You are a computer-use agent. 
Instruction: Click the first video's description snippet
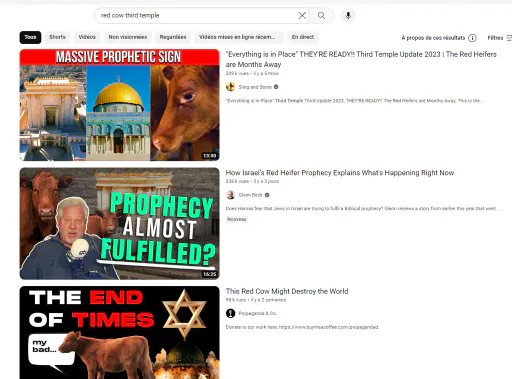click(x=355, y=101)
